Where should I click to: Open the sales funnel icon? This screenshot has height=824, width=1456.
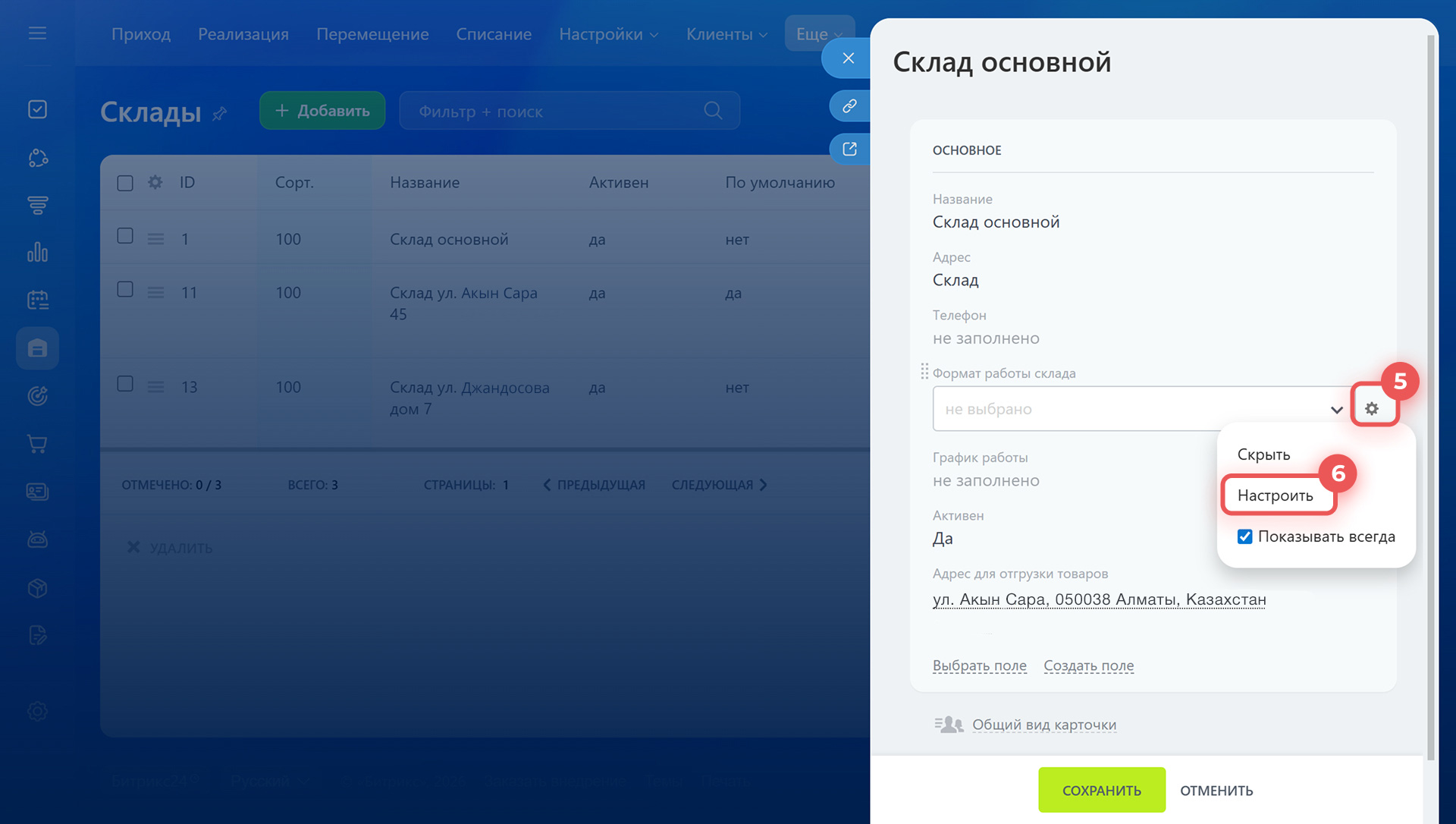[37, 205]
